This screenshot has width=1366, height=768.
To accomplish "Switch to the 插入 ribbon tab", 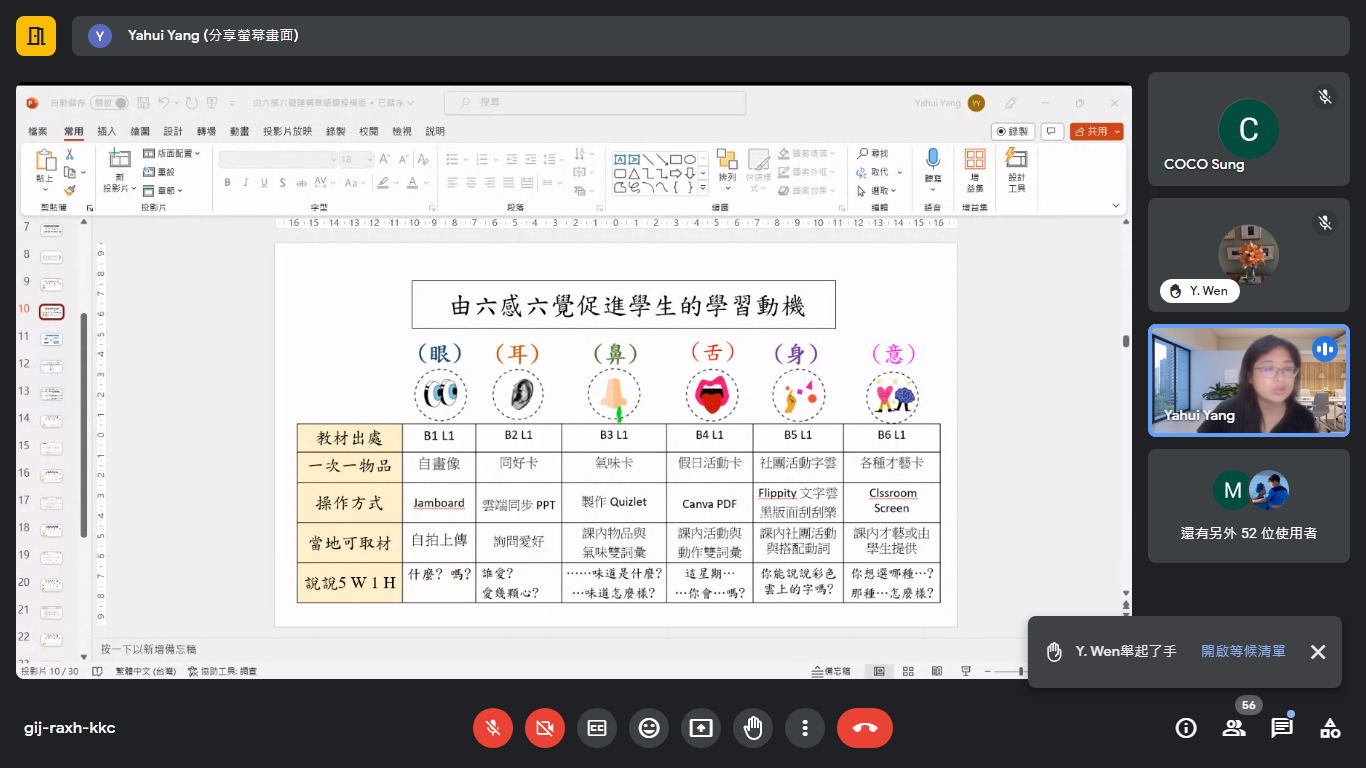I will (105, 130).
